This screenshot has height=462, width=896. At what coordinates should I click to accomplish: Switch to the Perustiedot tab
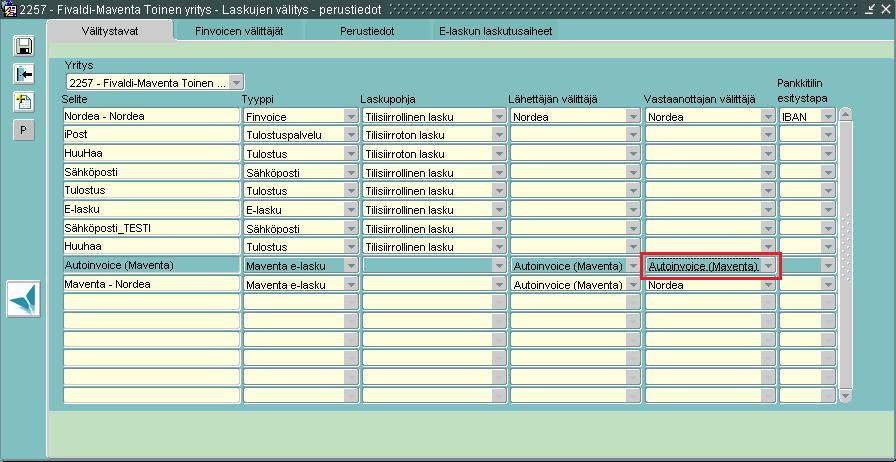(x=367, y=31)
